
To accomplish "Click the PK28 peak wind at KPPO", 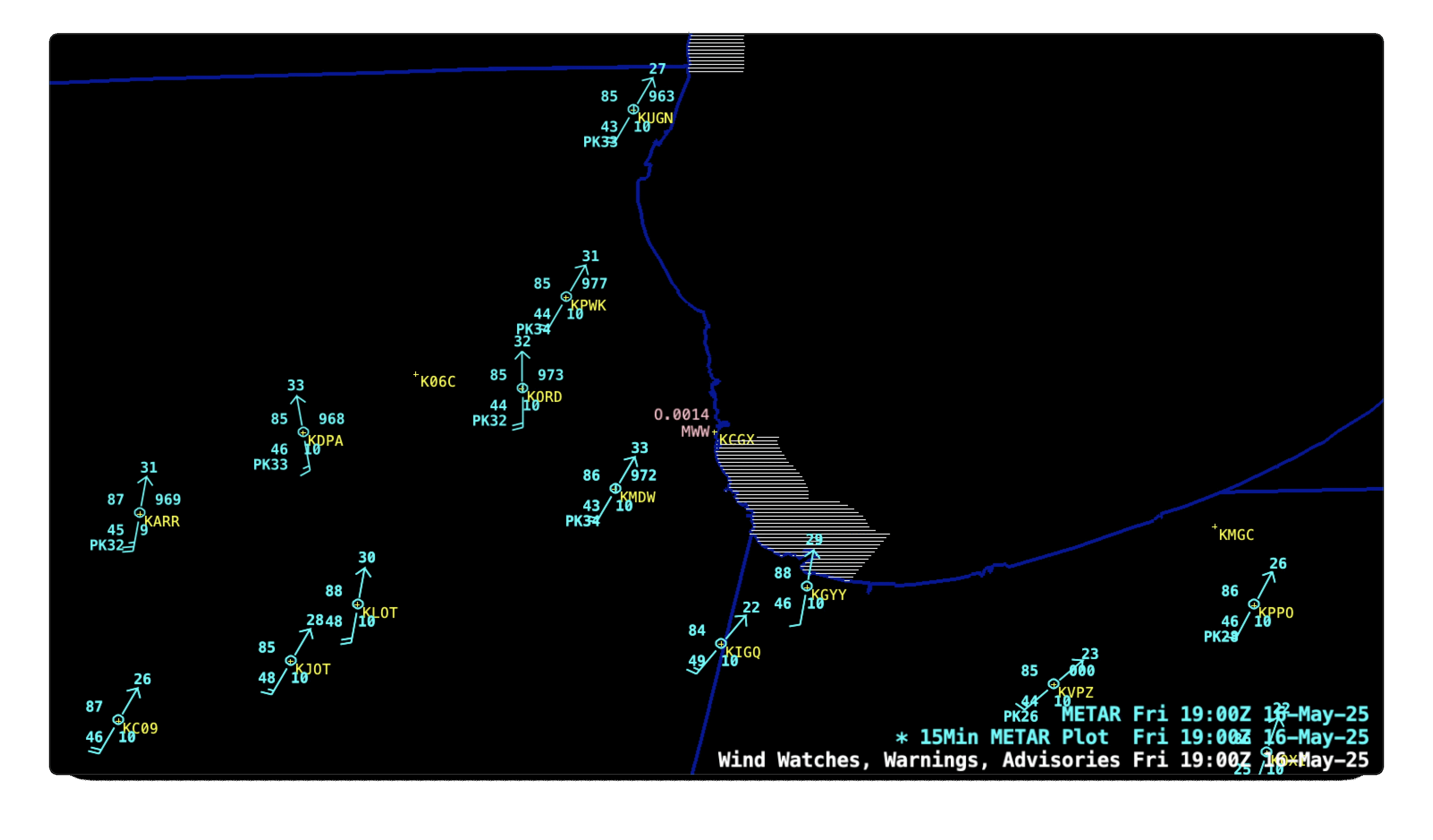I will (x=1221, y=637).
